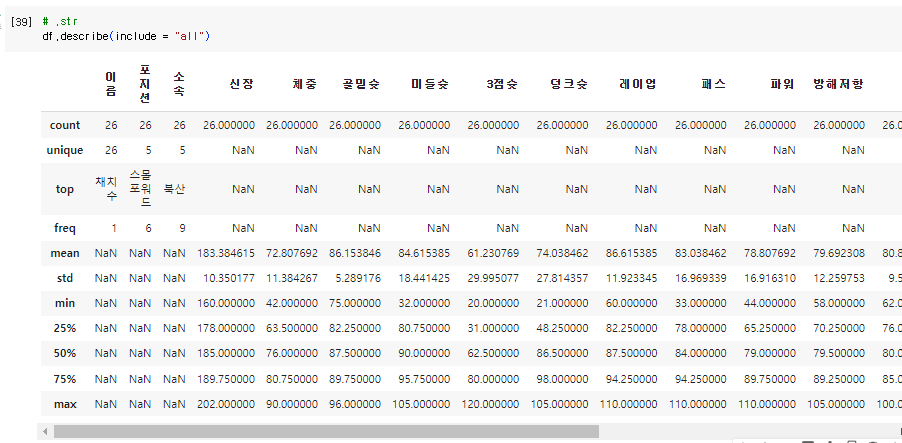This screenshot has width=902, height=443.
Task: Click the max 신장 value 202.000000
Action: click(x=226, y=404)
